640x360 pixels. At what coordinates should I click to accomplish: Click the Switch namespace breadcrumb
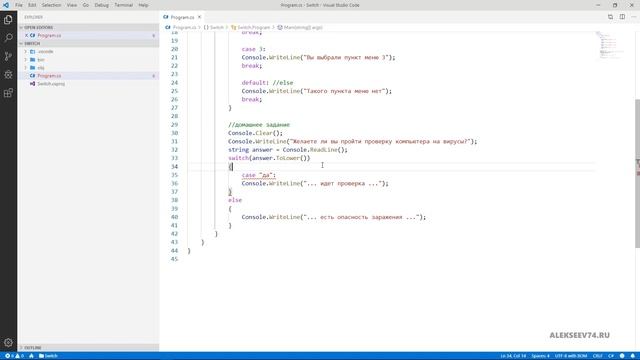pos(214,27)
